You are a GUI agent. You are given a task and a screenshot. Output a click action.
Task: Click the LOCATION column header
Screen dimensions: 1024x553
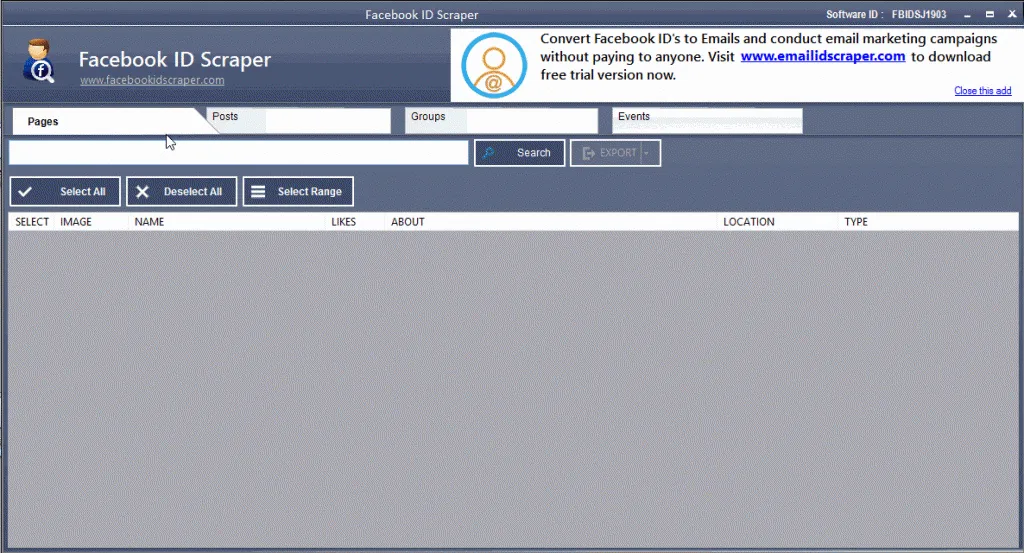(x=748, y=222)
